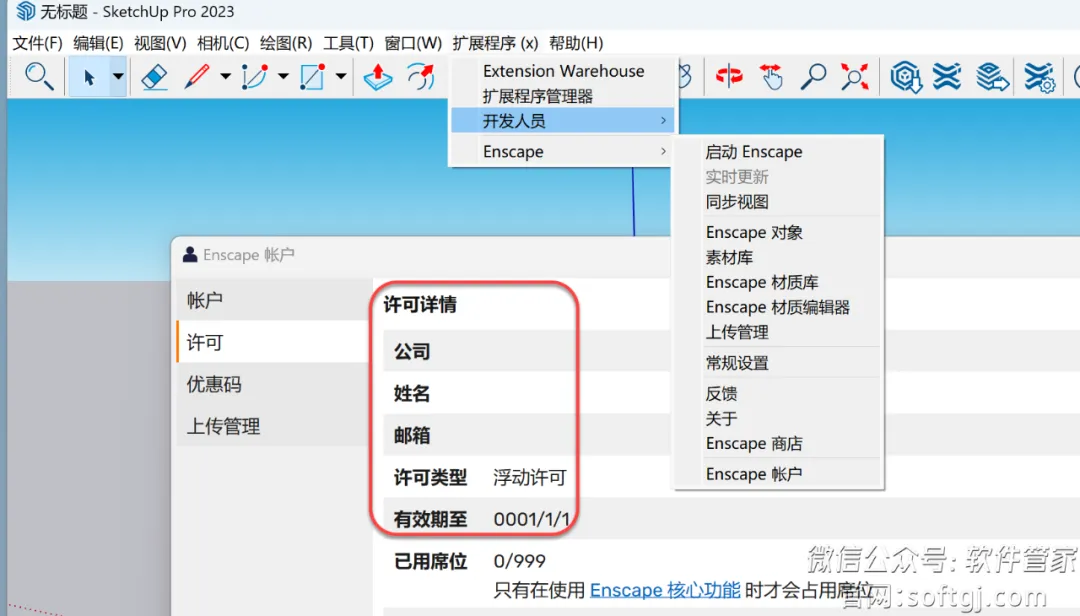Click the 邮箱 field label

tap(412, 435)
